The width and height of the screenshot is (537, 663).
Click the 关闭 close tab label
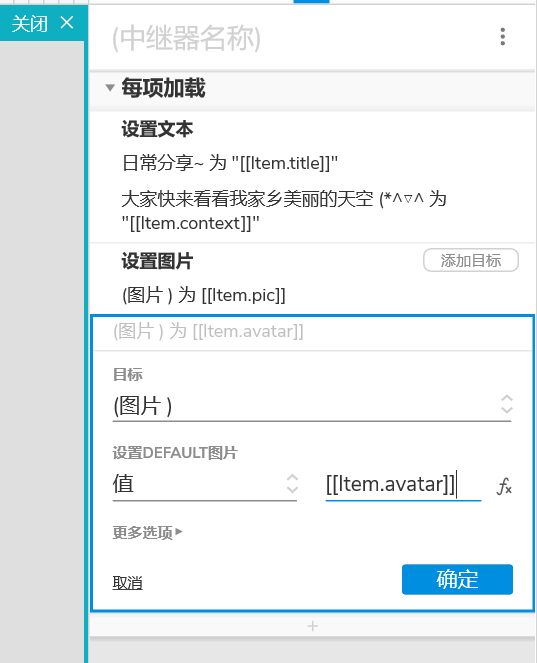[30, 23]
